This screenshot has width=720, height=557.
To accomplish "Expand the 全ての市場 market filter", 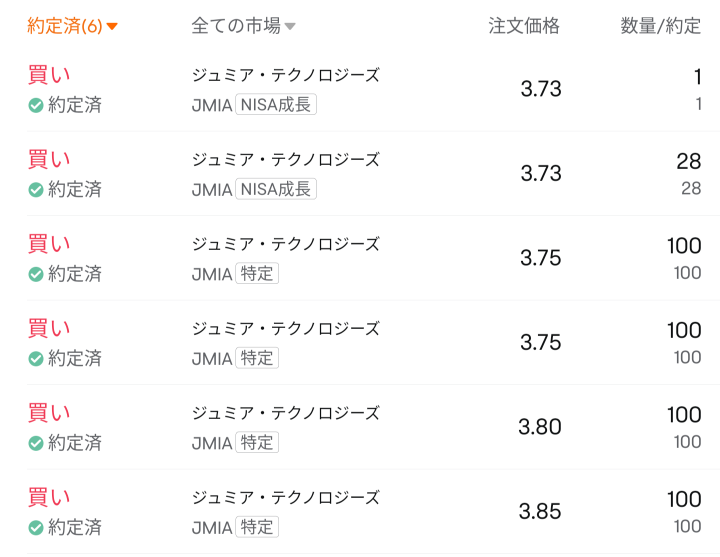I will [x=243, y=26].
